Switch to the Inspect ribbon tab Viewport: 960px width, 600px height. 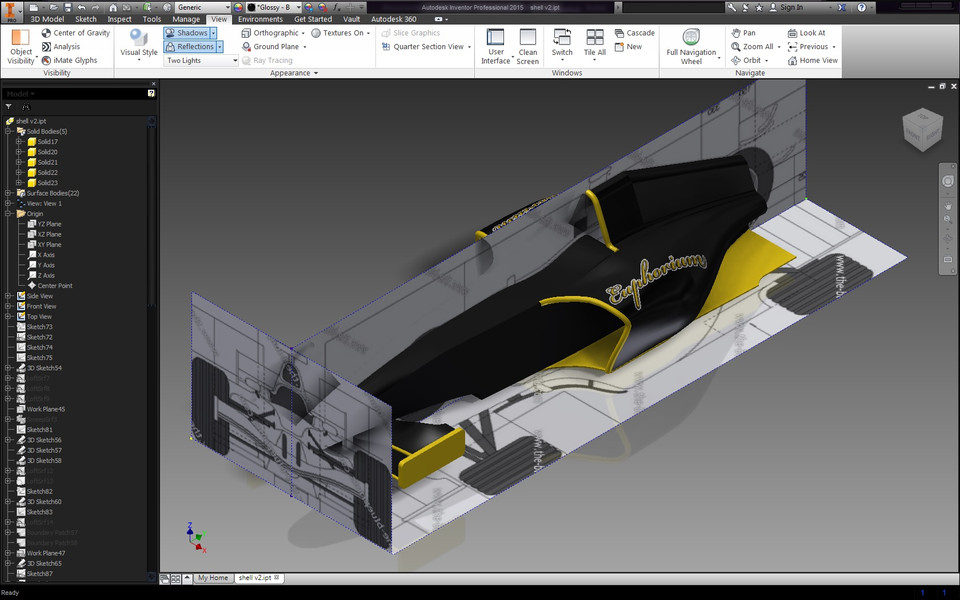[120, 17]
